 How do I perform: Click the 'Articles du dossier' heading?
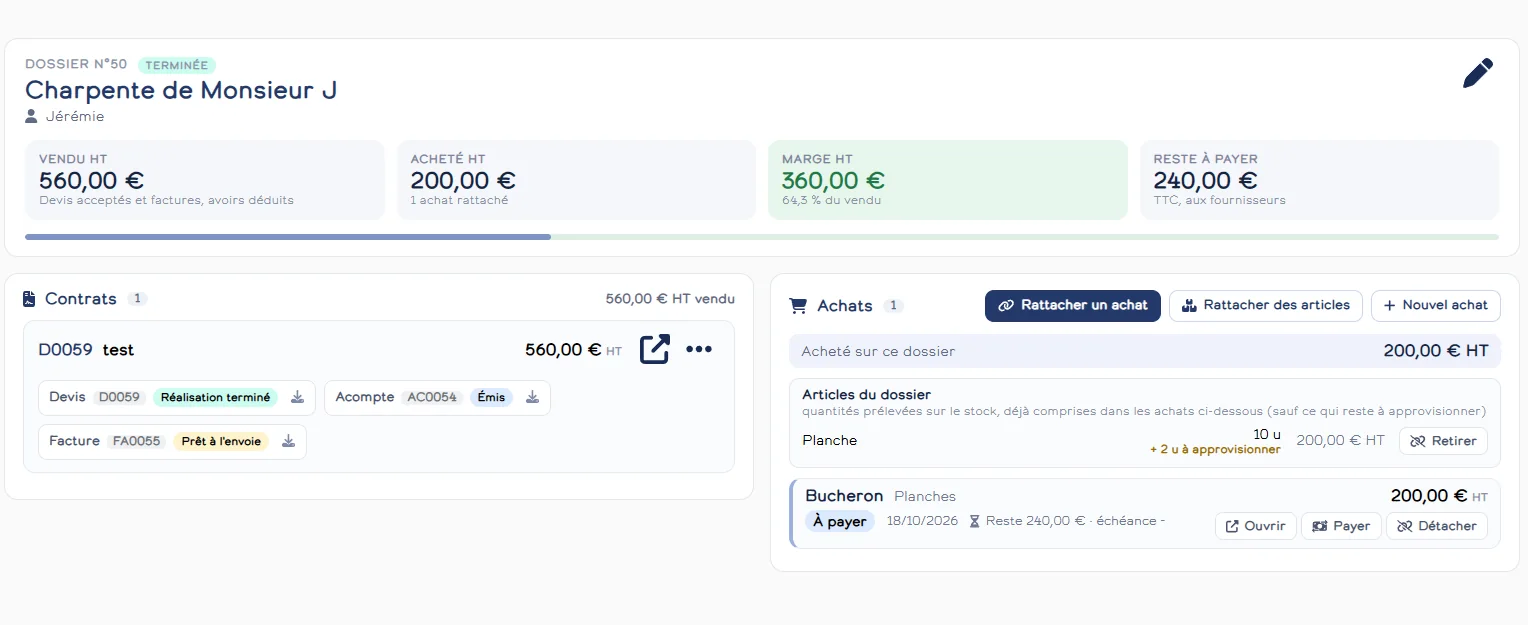tap(866, 395)
